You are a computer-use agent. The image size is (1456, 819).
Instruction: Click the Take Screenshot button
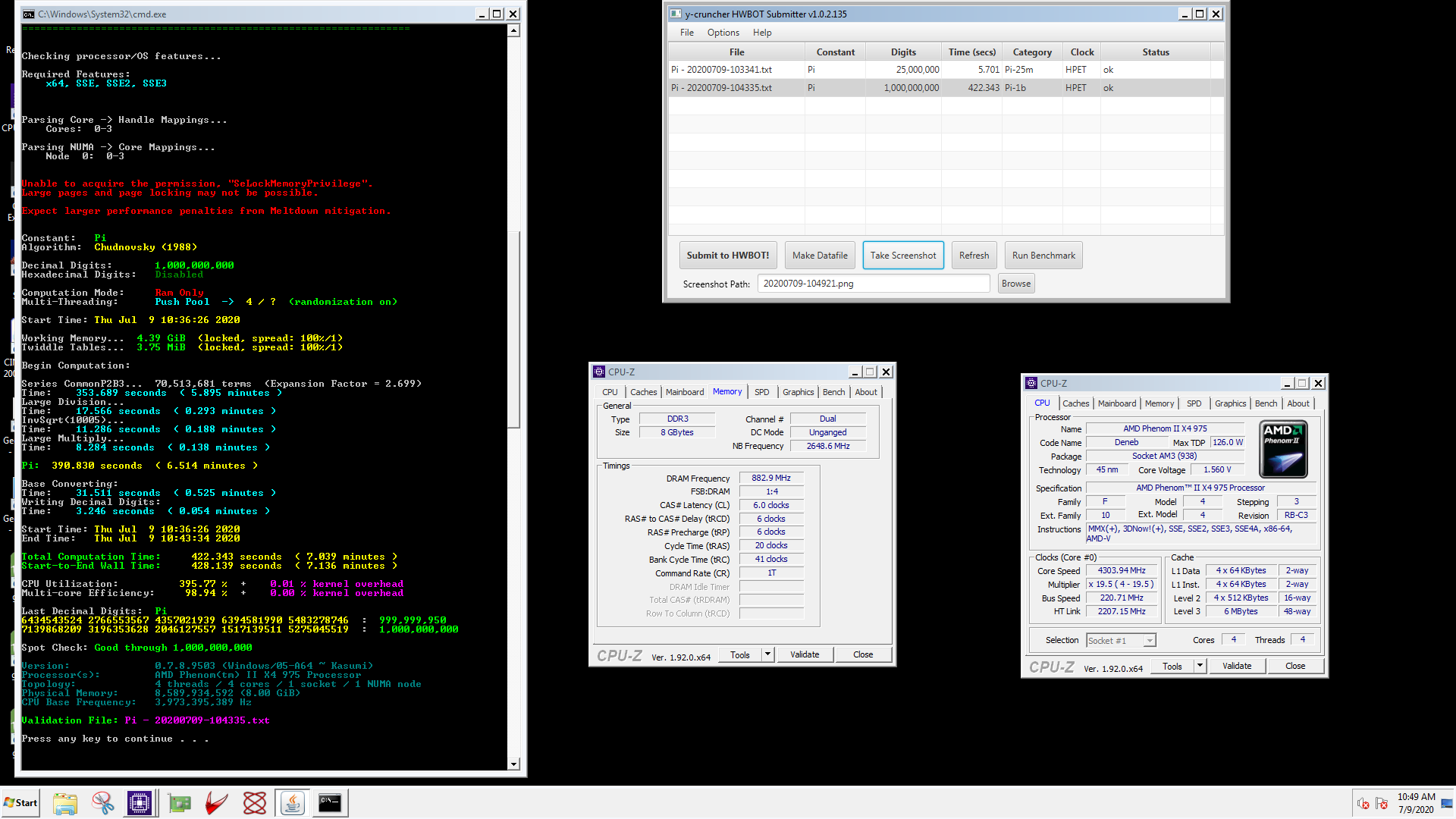[x=903, y=256]
